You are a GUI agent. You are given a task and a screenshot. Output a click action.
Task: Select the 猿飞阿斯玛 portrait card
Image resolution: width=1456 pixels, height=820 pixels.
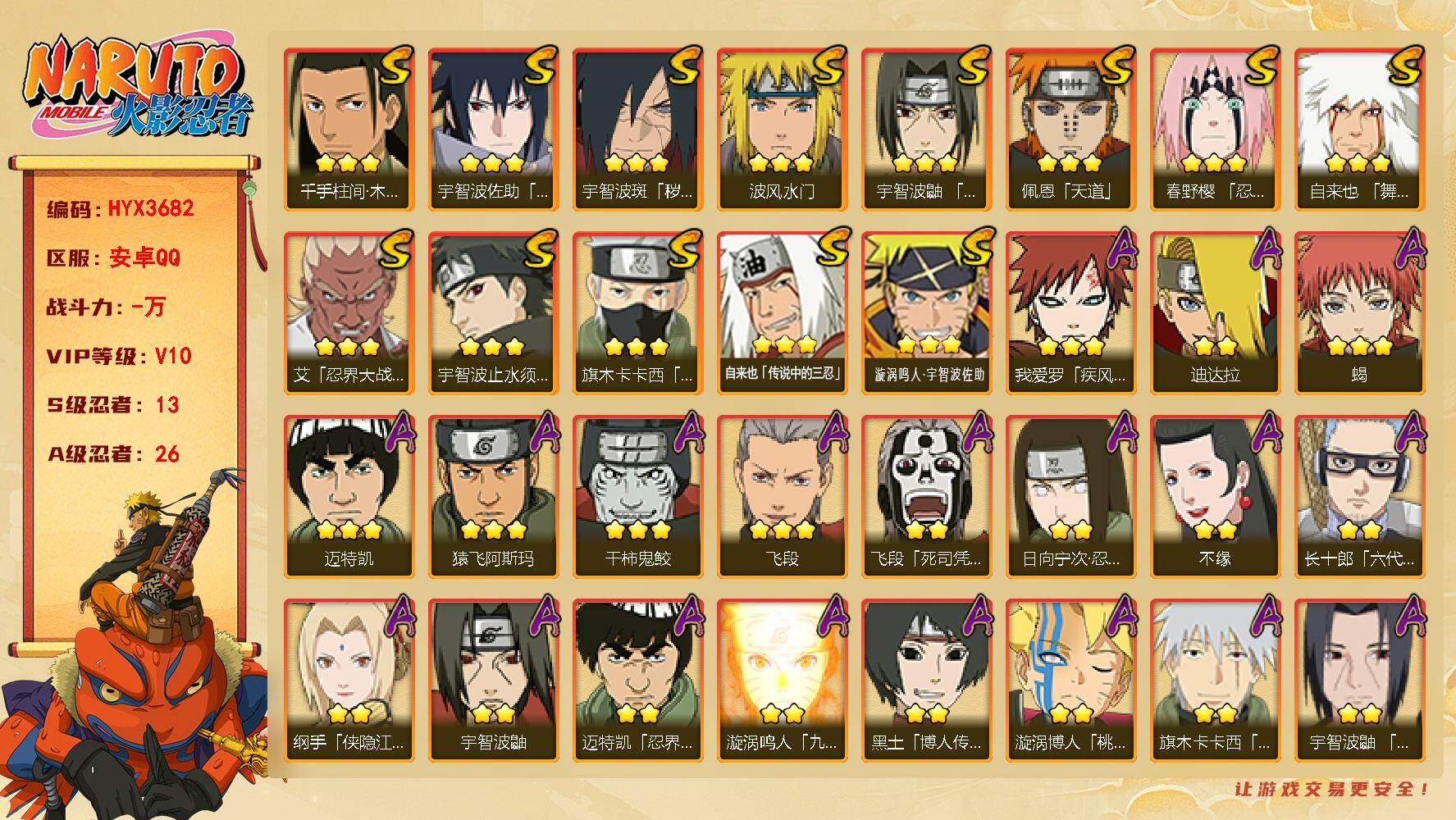click(x=493, y=497)
